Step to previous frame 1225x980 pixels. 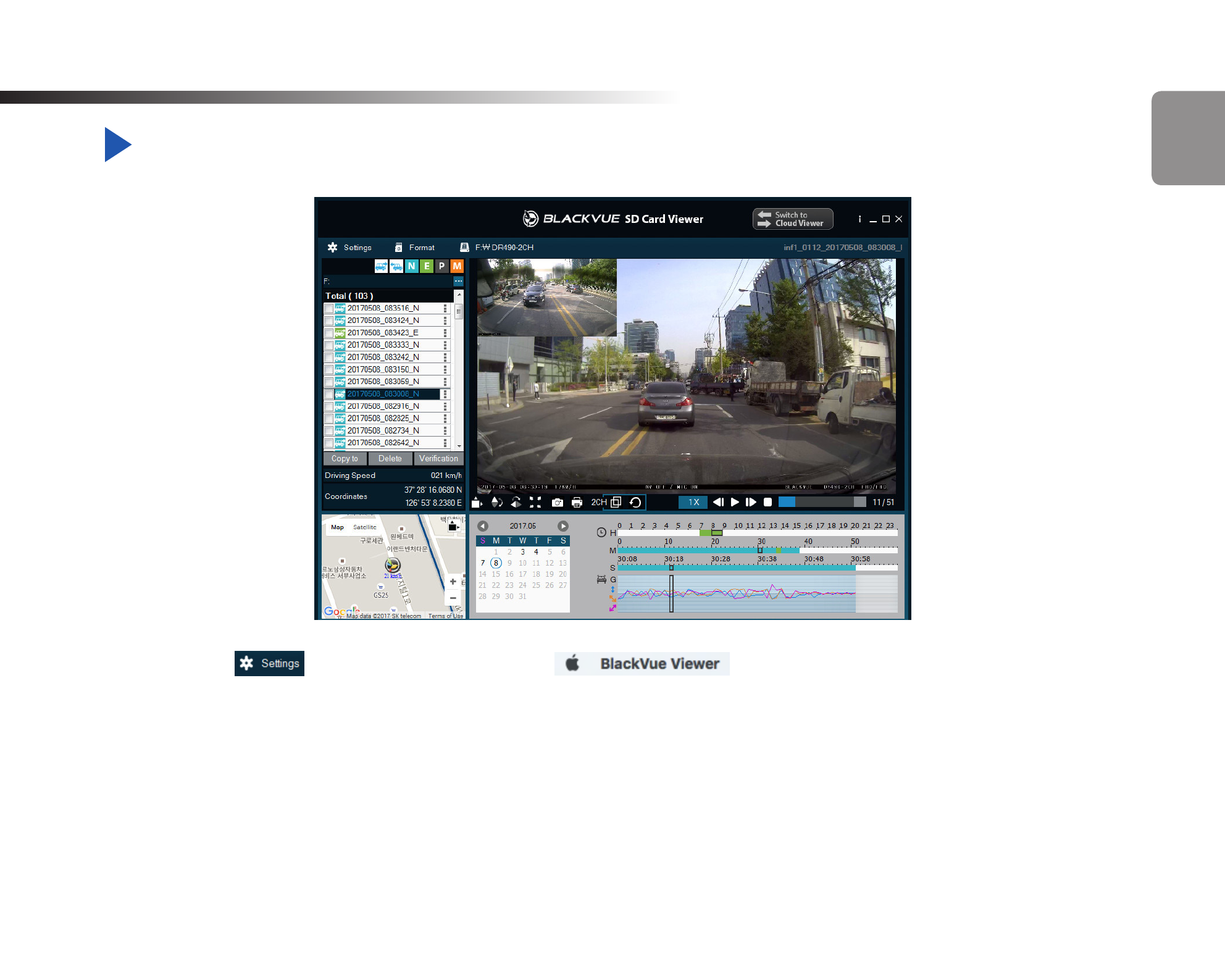(x=718, y=502)
